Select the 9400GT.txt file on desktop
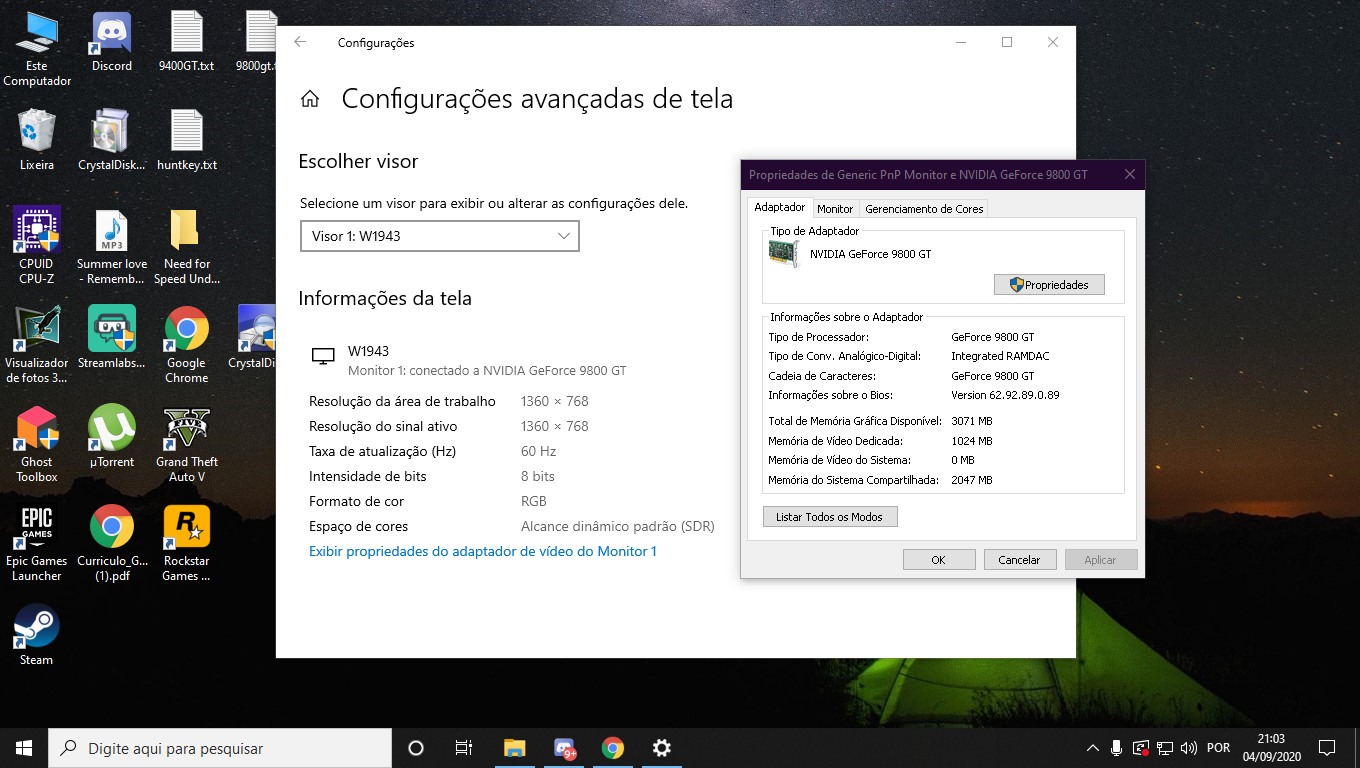 click(x=186, y=41)
